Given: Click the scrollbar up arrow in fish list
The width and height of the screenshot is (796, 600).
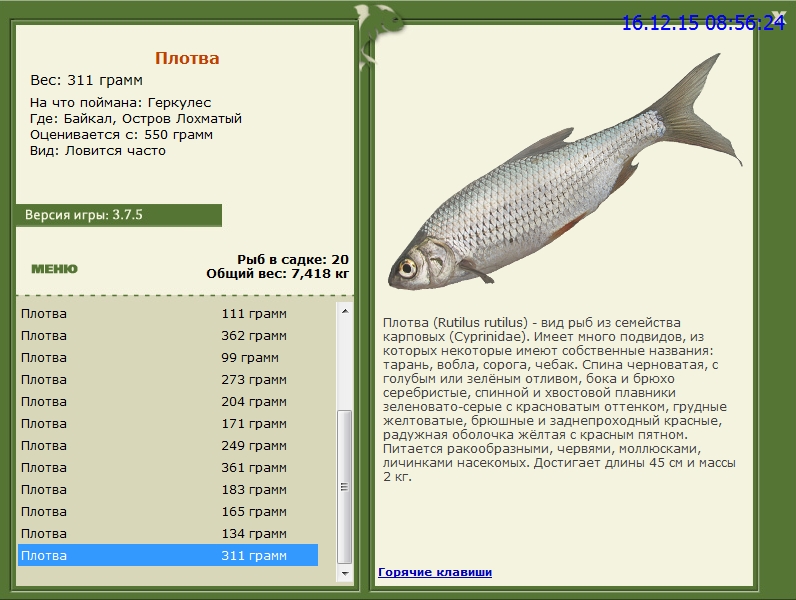Looking at the screenshot, I should 345,311.
